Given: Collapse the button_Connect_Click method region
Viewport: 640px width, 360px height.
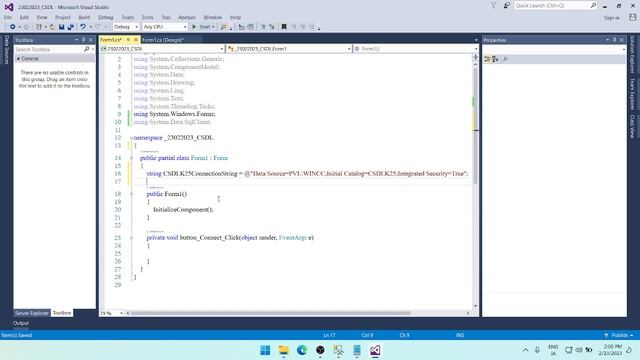Looking at the screenshot, I should (x=131, y=238).
